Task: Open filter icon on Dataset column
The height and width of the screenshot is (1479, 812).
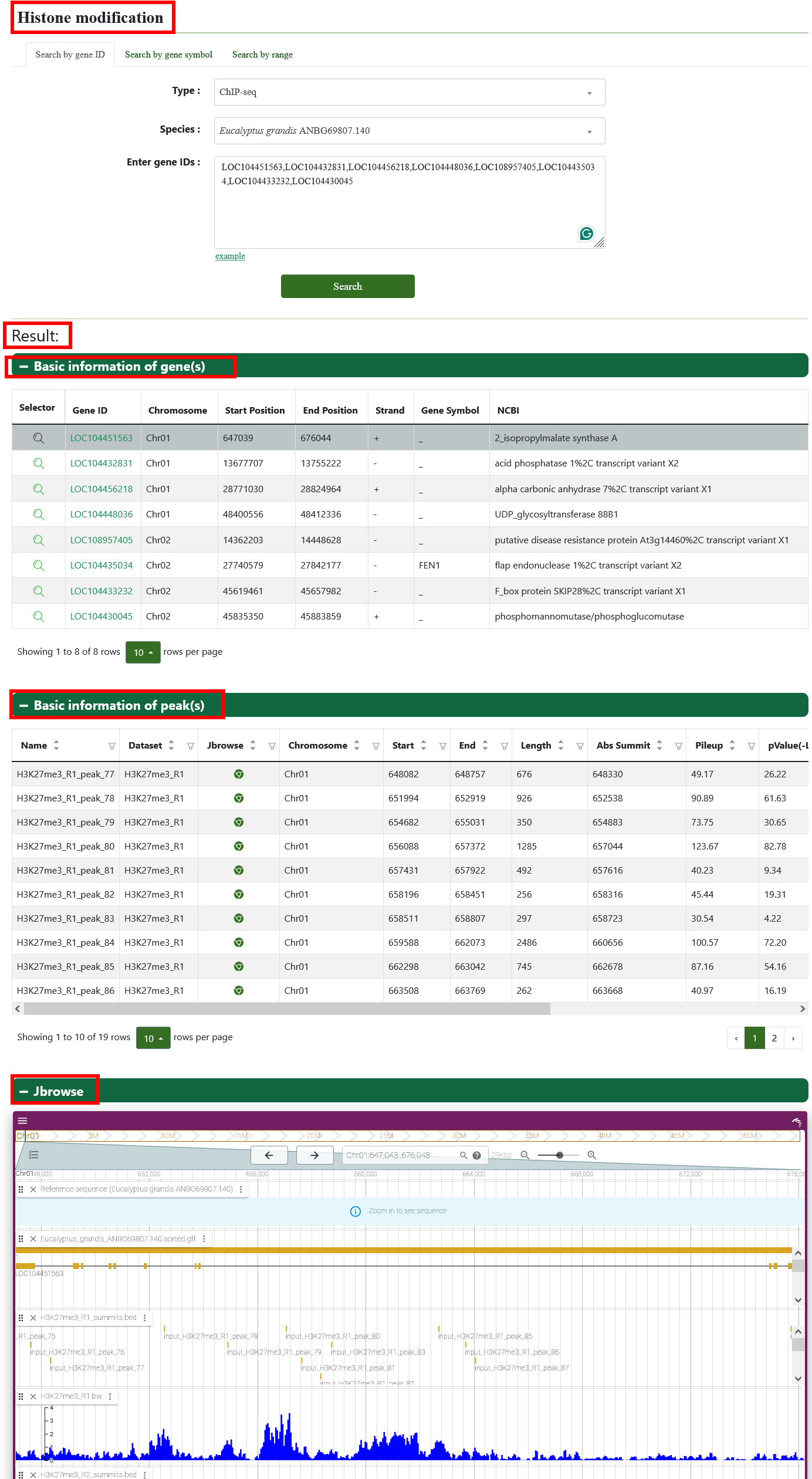Action: 190,746
